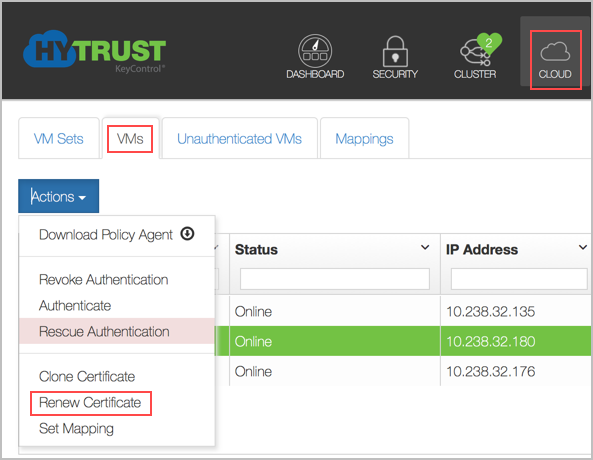Click the HyTrust KeyControl logo
This screenshot has height=460, width=593.
(95, 51)
